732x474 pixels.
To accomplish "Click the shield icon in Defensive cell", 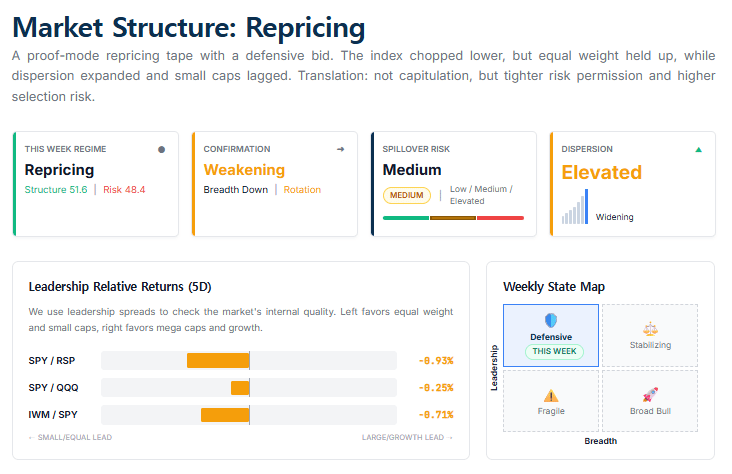I will coord(551,321).
